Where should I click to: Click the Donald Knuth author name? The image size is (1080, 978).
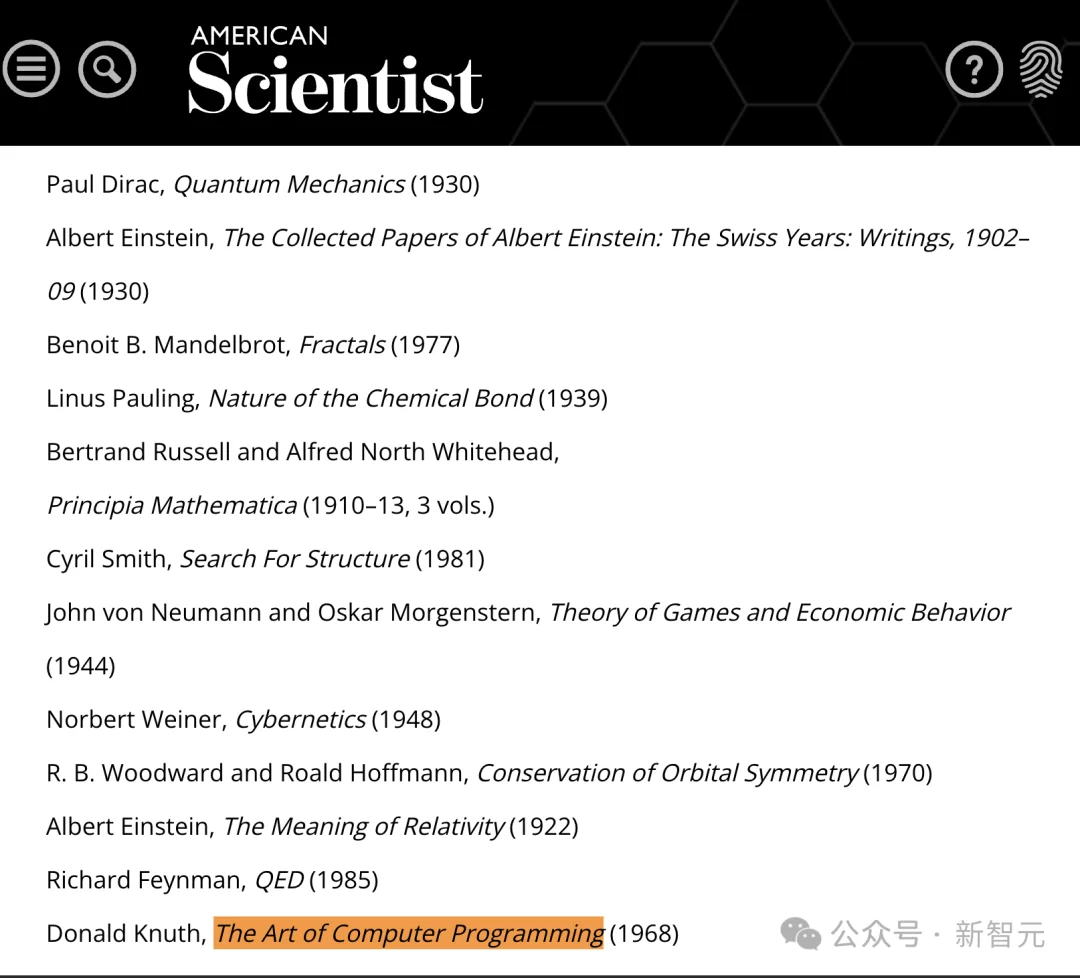124,934
